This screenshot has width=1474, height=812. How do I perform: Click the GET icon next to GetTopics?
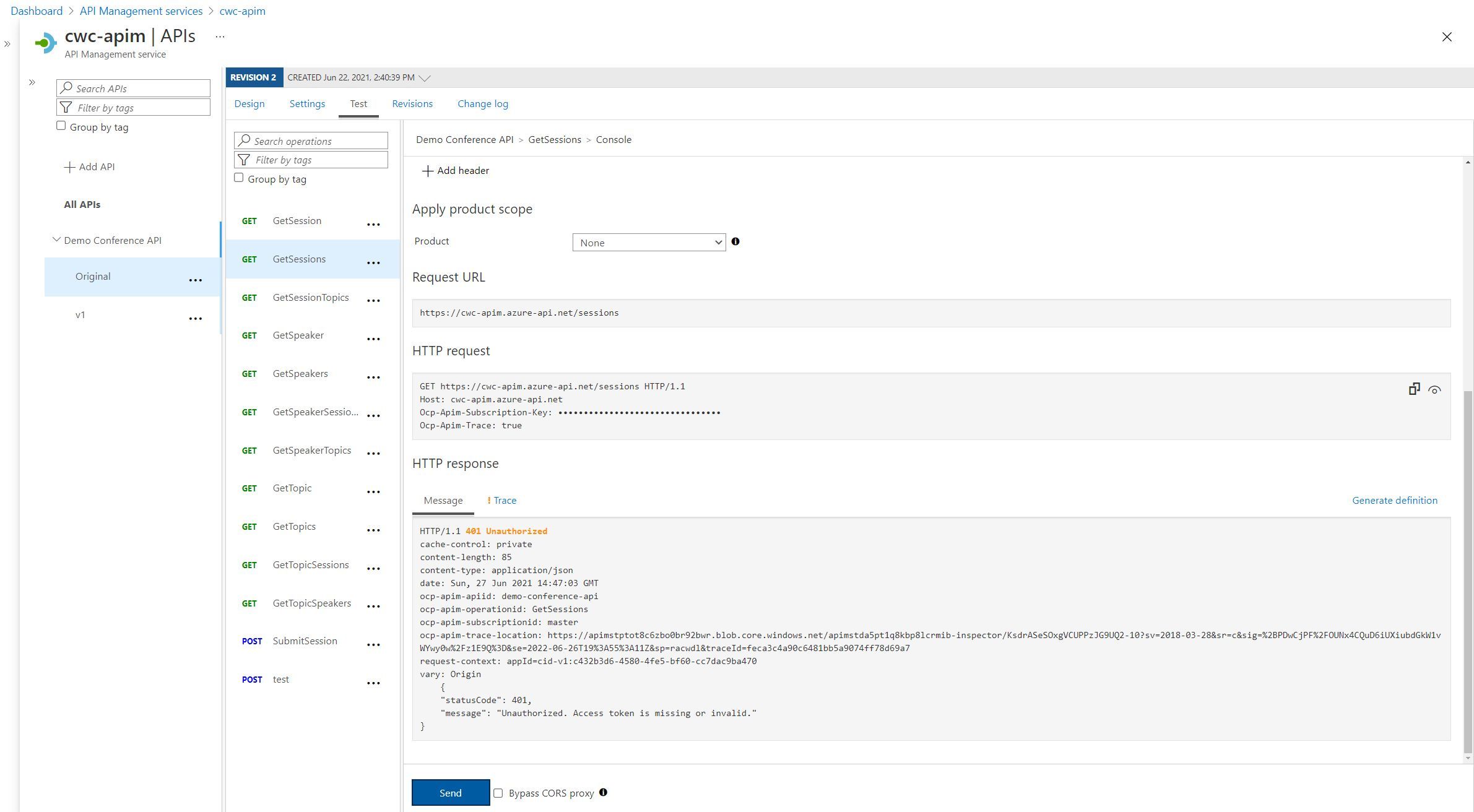pos(249,525)
